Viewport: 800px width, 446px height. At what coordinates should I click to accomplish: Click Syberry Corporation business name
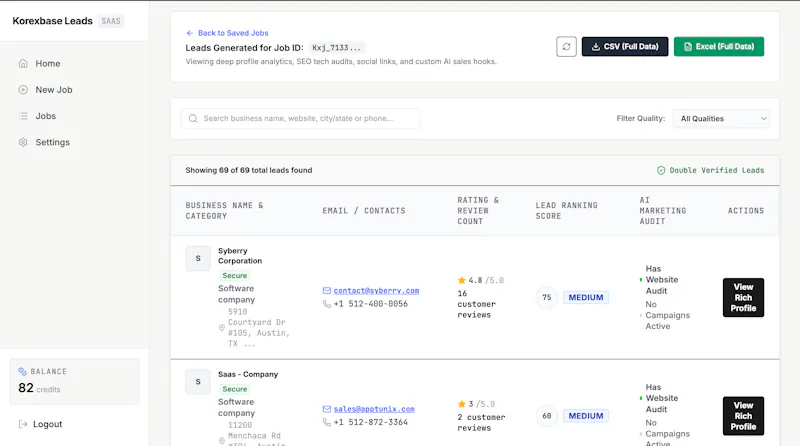[x=240, y=256]
